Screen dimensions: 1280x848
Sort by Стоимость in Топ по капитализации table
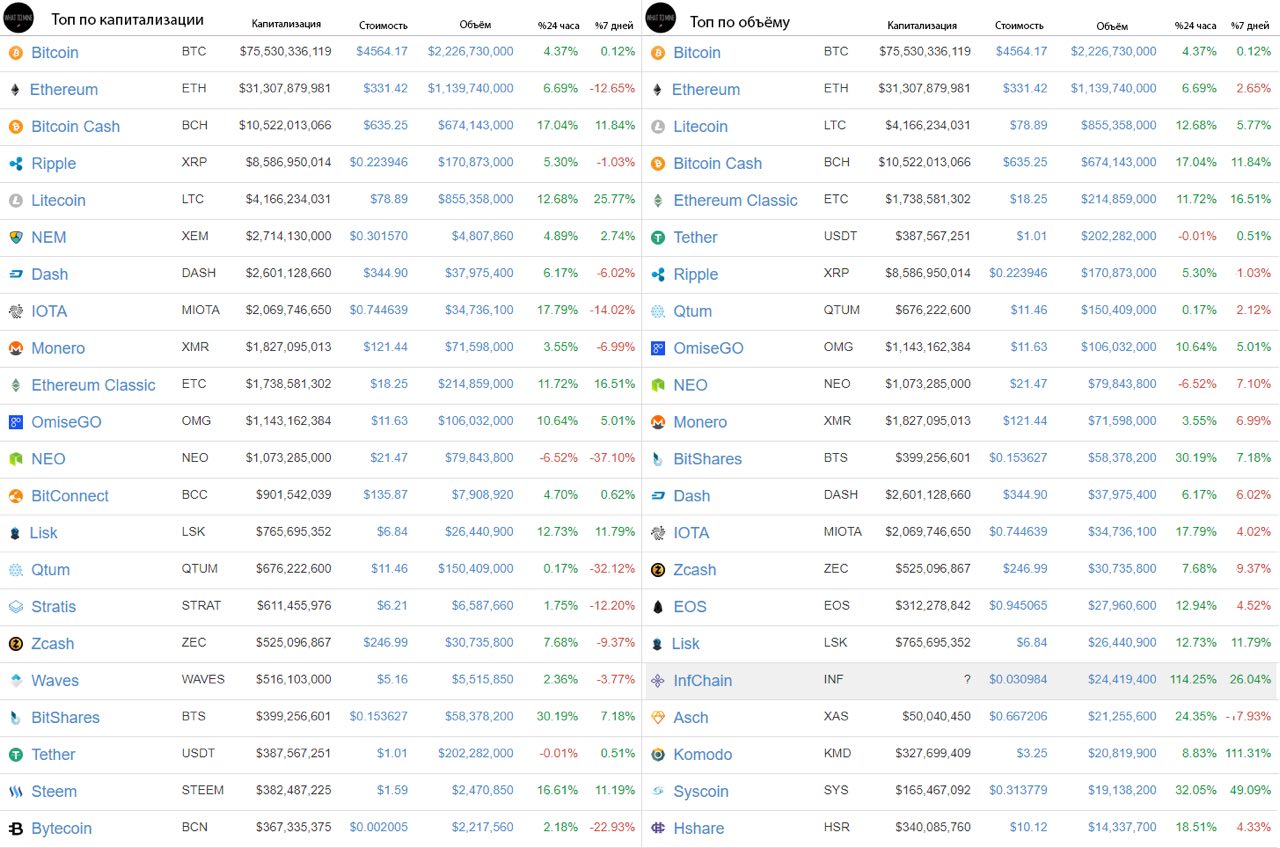point(383,24)
